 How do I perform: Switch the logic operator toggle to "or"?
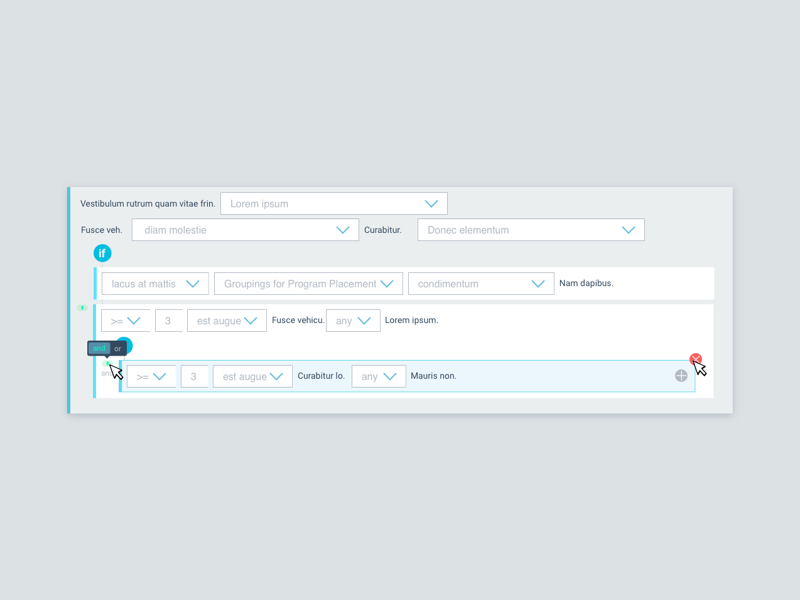click(x=117, y=347)
